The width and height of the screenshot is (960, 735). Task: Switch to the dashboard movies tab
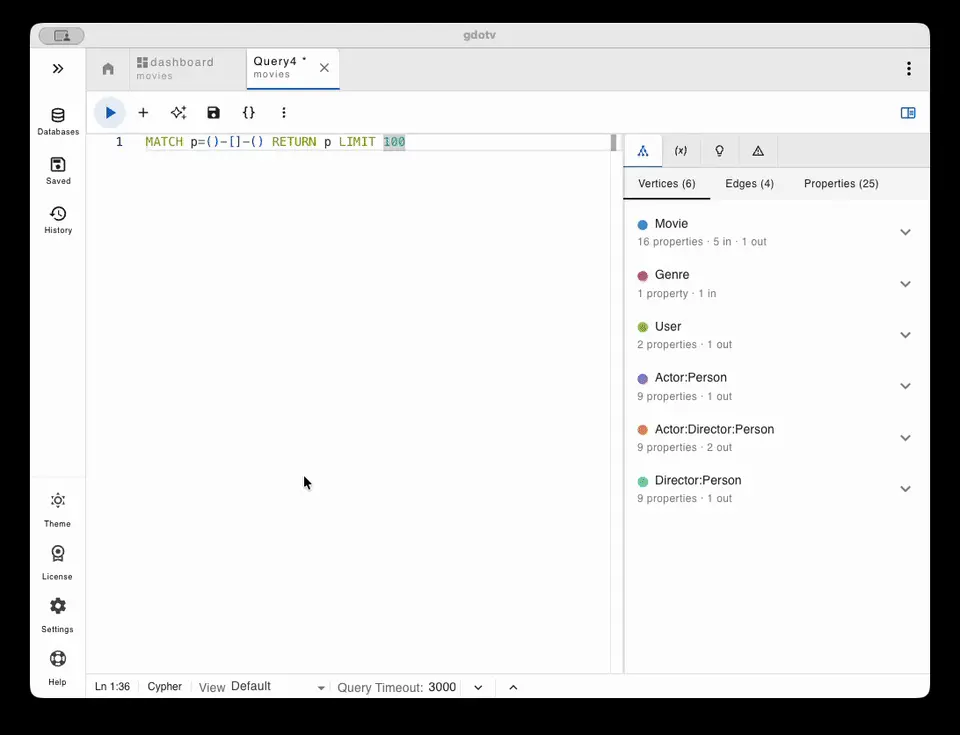[x=180, y=68]
